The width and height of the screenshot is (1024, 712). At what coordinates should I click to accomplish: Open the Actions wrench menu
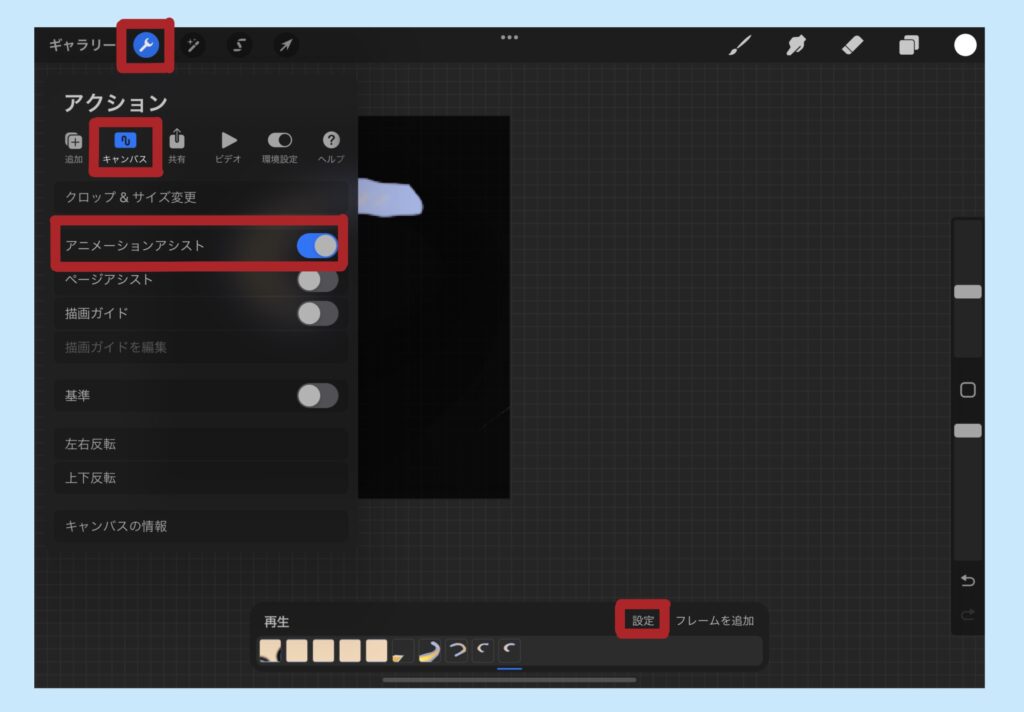[146, 45]
